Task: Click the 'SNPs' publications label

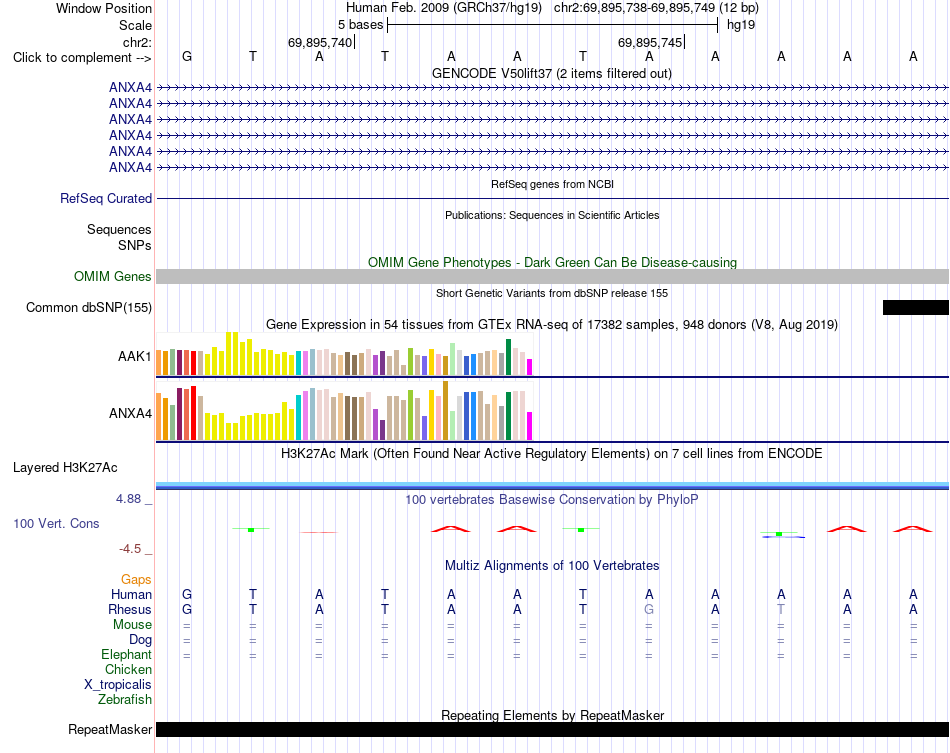Action: 135,245
